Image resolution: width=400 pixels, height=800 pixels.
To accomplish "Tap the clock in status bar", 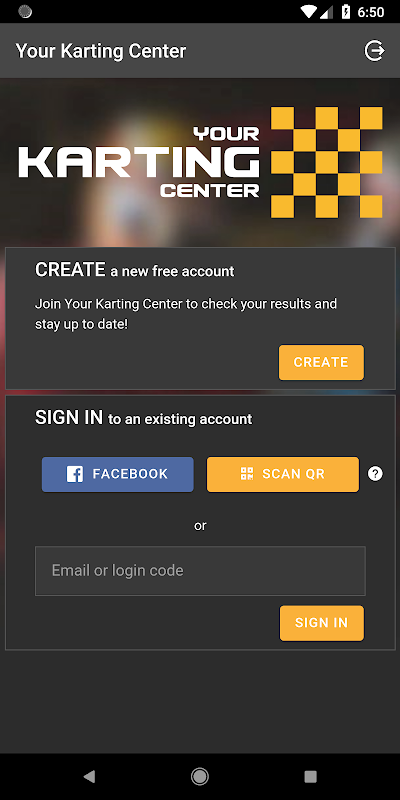I will point(371,12).
